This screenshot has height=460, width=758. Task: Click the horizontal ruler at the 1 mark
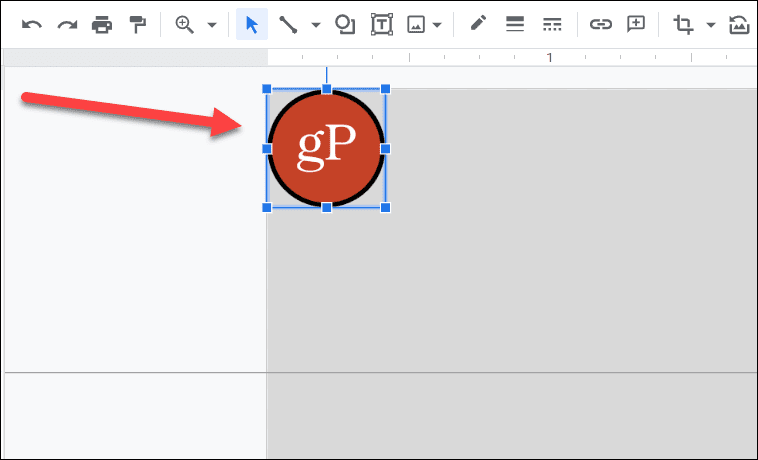tap(549, 58)
